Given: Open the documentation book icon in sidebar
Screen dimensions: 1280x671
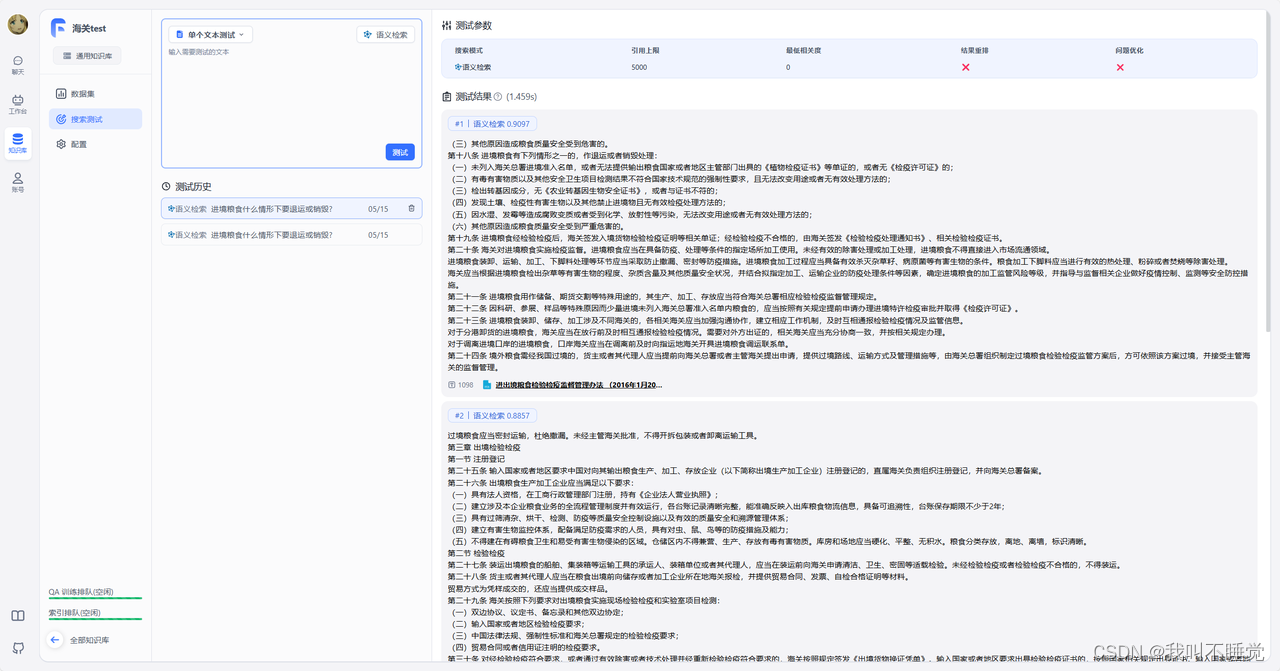Looking at the screenshot, I should (18, 615).
